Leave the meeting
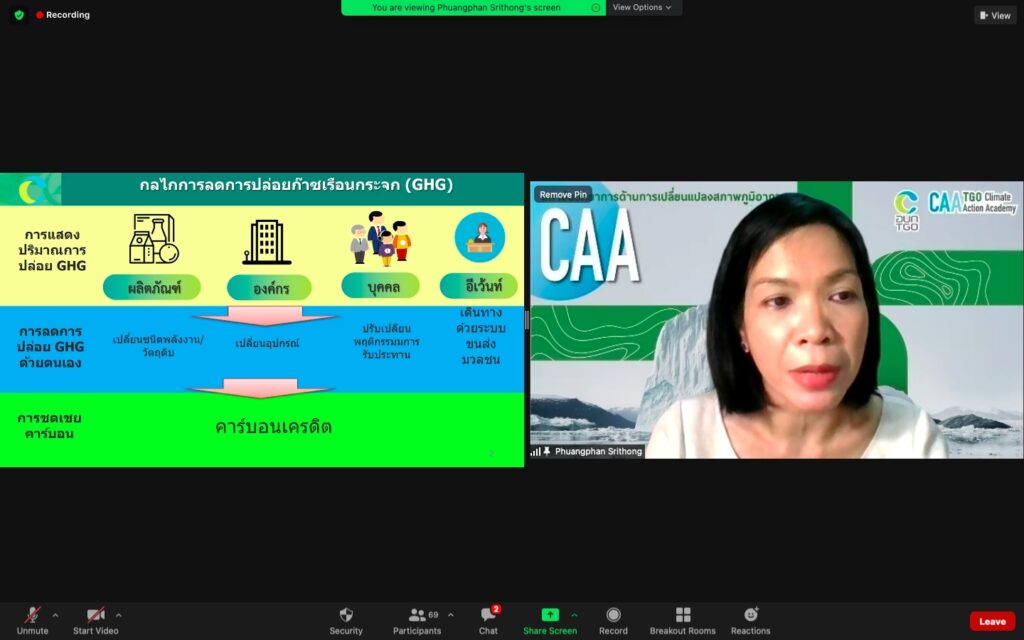 [x=991, y=619]
